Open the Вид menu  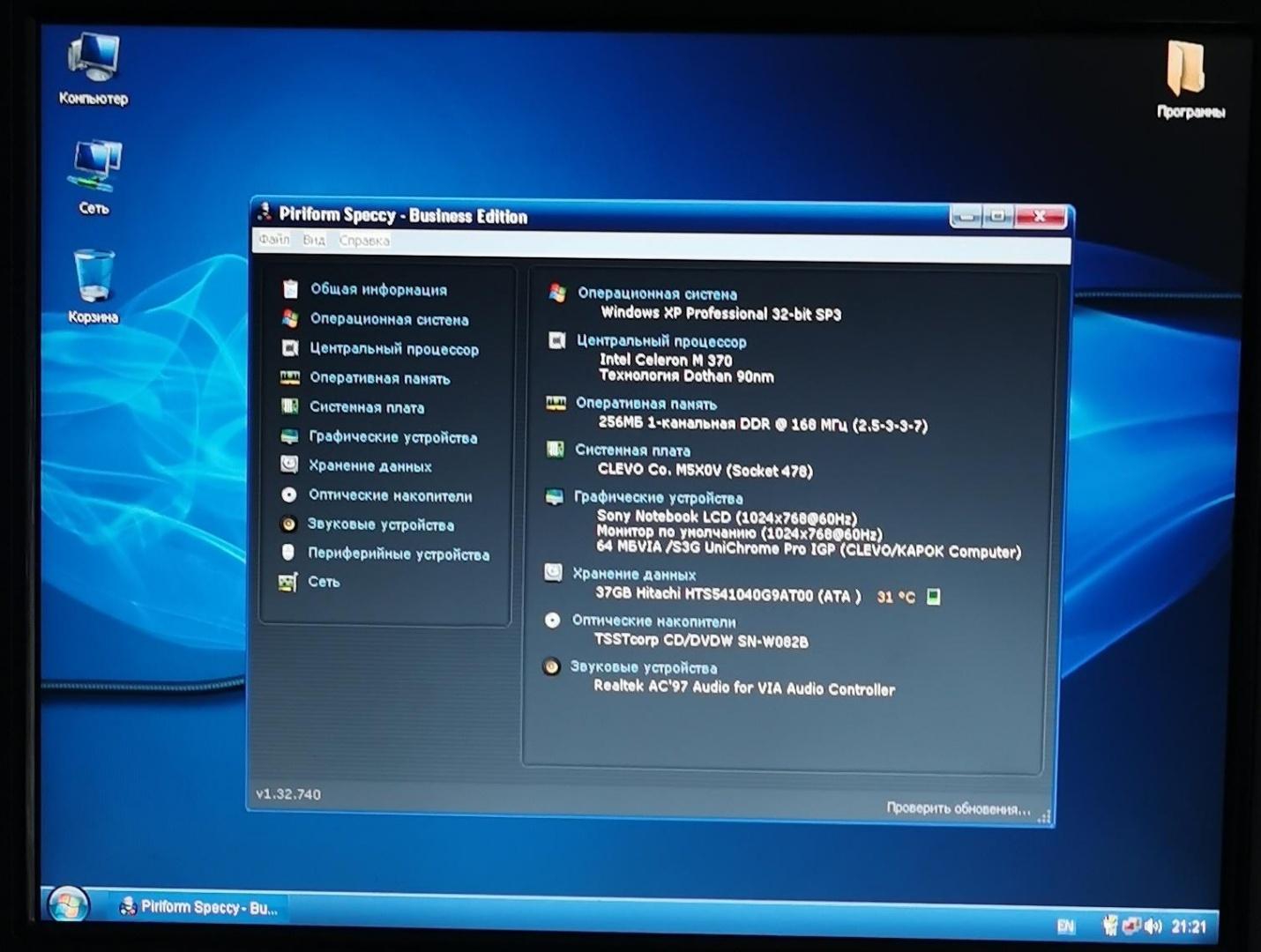tap(314, 240)
